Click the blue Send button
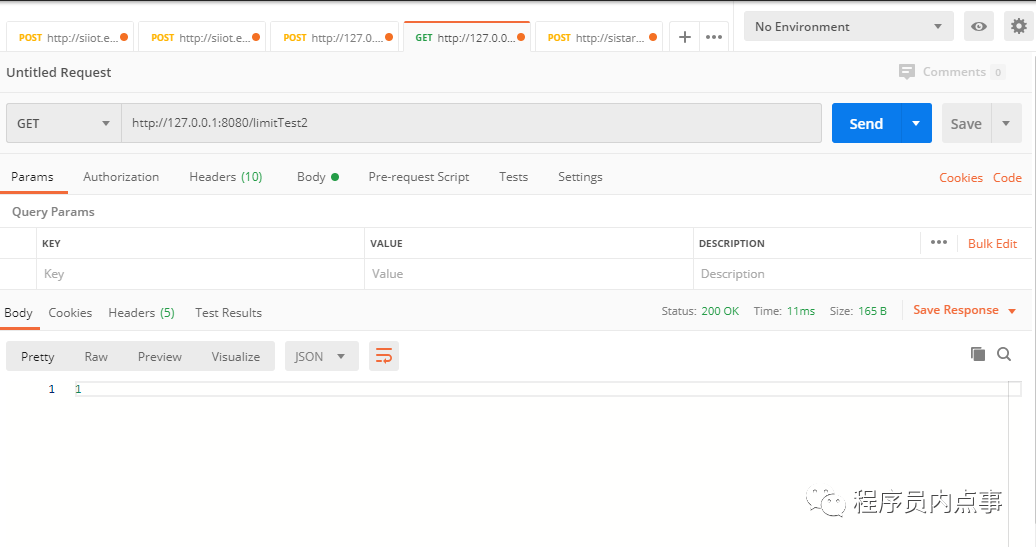Image resolution: width=1036 pixels, height=547 pixels. coord(866,123)
